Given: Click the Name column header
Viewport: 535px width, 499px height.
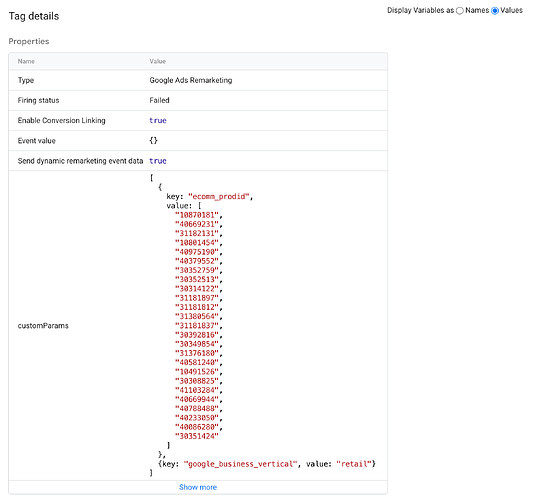Looking at the screenshot, I should (x=26, y=61).
